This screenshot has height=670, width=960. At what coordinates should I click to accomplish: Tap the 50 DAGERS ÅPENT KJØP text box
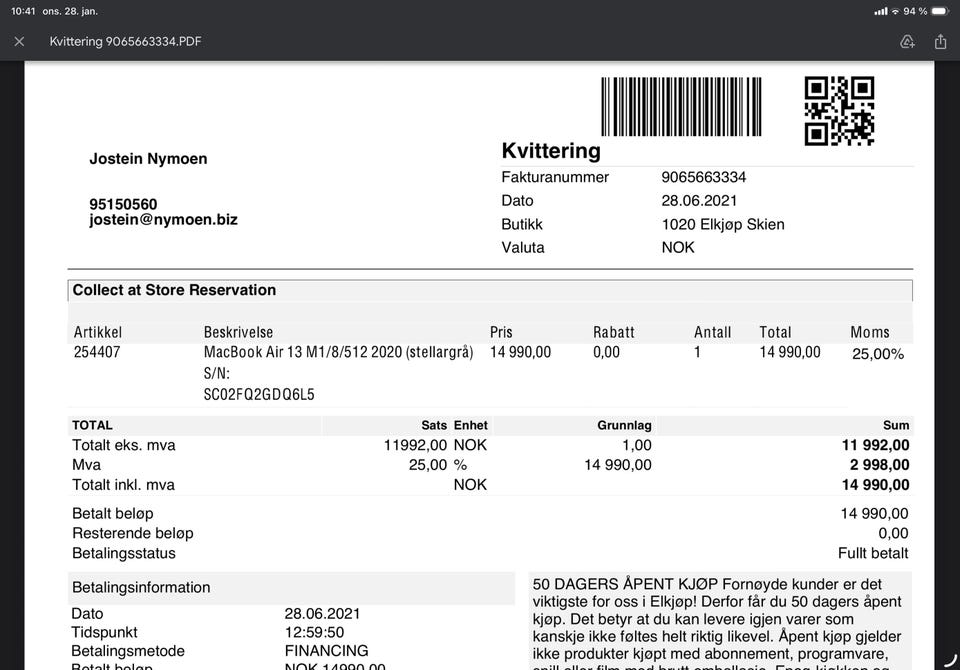pyautogui.click(x=720, y=620)
